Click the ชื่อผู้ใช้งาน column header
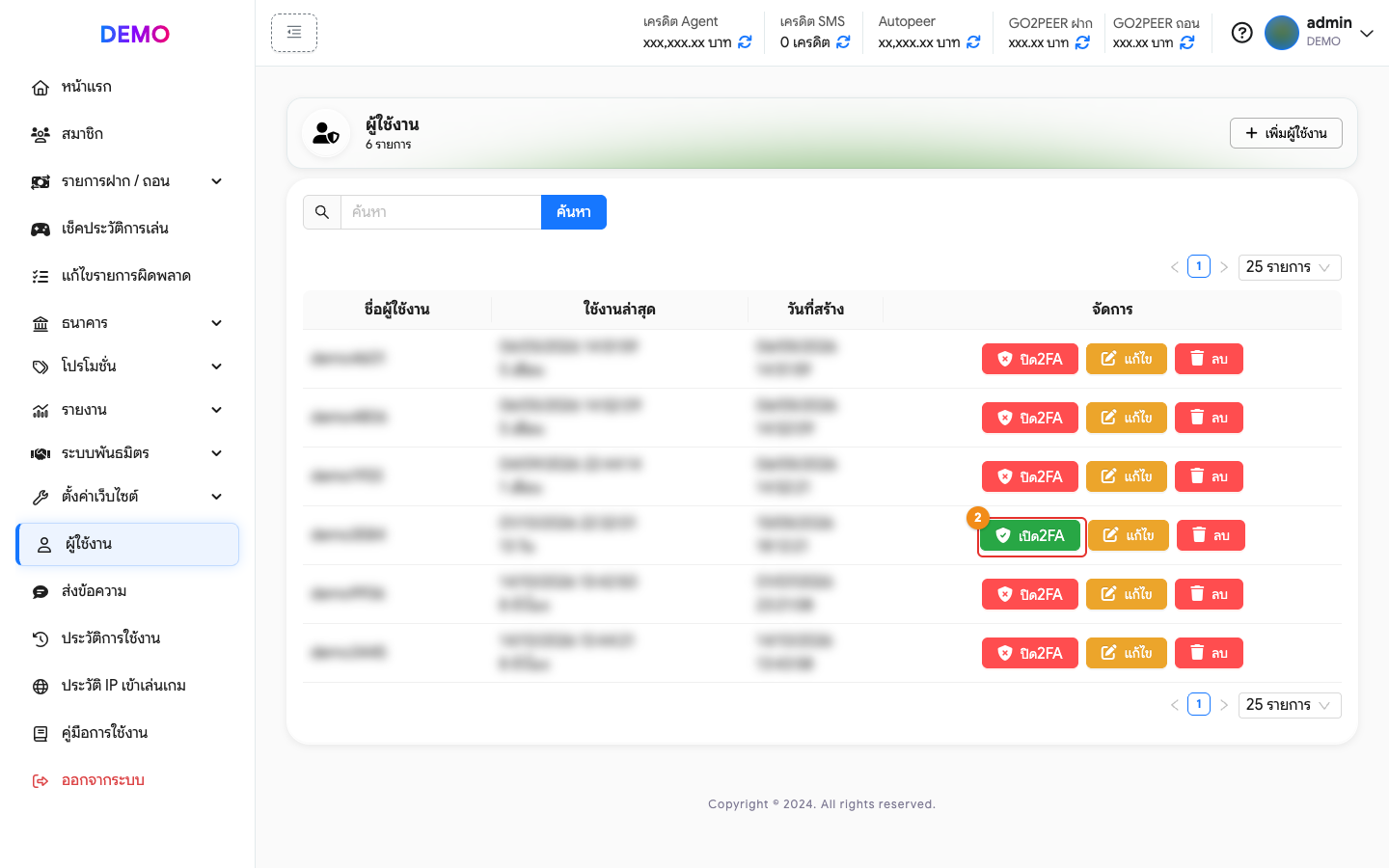Viewport: 1389px width, 868px height. (397, 310)
